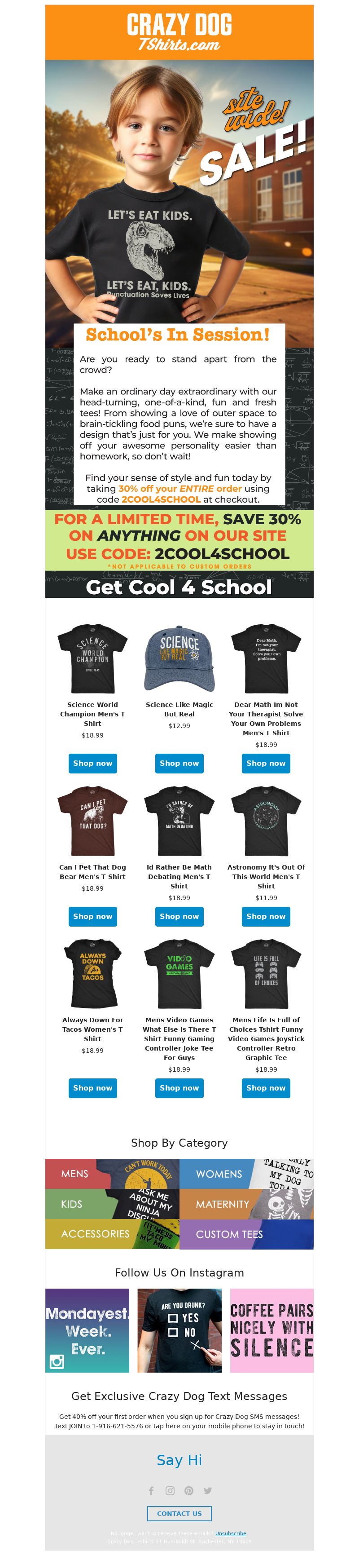Open the Twitter icon under Say Hi
This screenshot has width=359, height=1568.
(x=207, y=1490)
